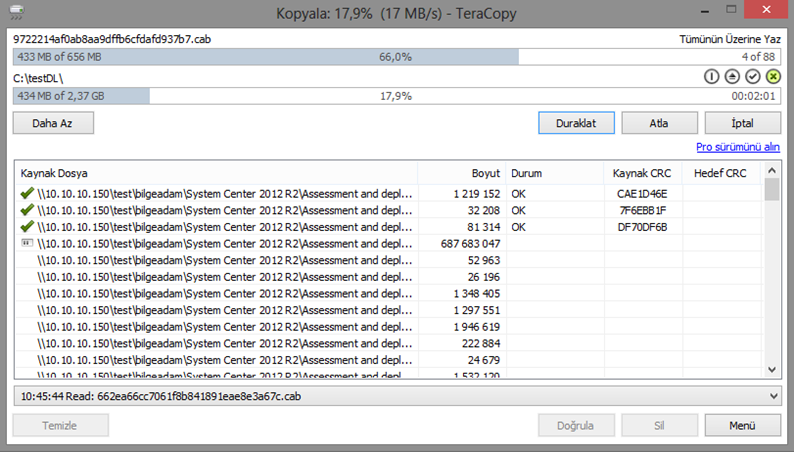Sort by the Kaynak Dosya column header
The image size is (794, 452).
point(216,173)
